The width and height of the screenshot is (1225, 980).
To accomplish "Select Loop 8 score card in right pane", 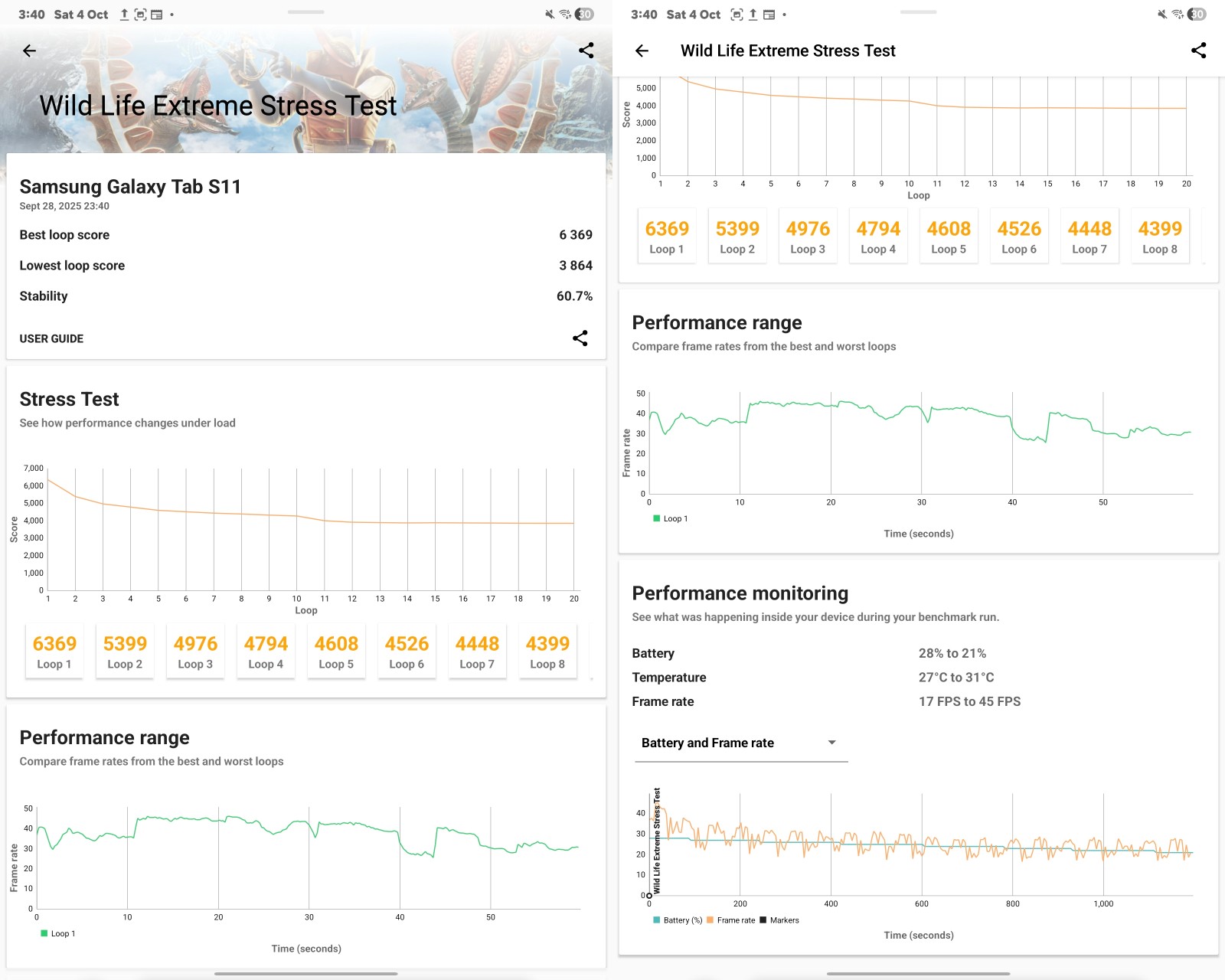I will click(x=1160, y=237).
